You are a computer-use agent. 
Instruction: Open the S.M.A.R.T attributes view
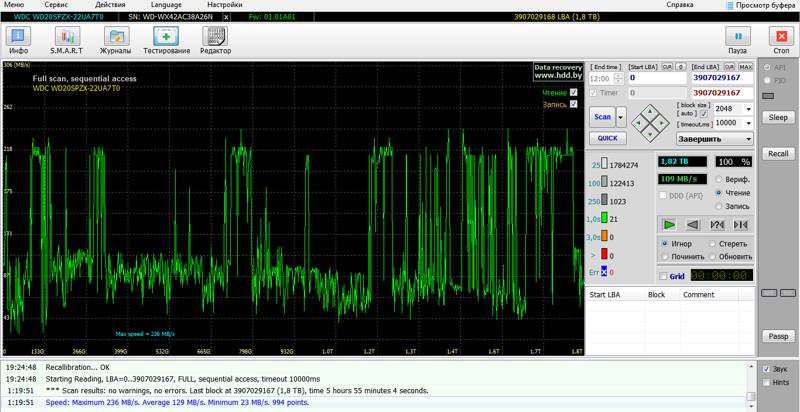(67, 40)
